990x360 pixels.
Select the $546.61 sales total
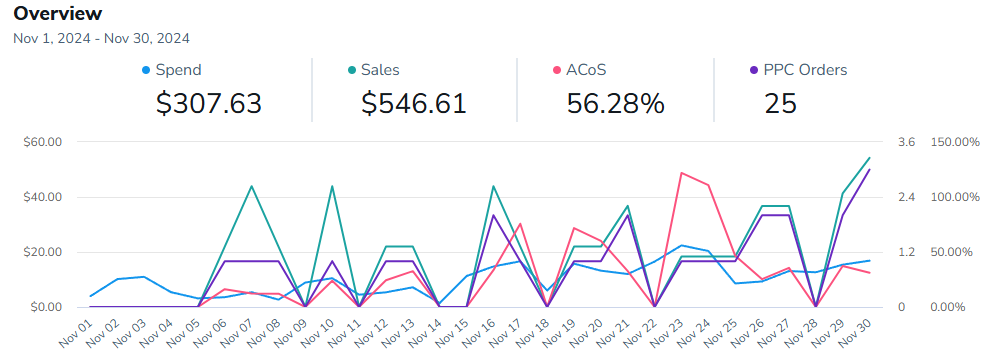pos(414,104)
